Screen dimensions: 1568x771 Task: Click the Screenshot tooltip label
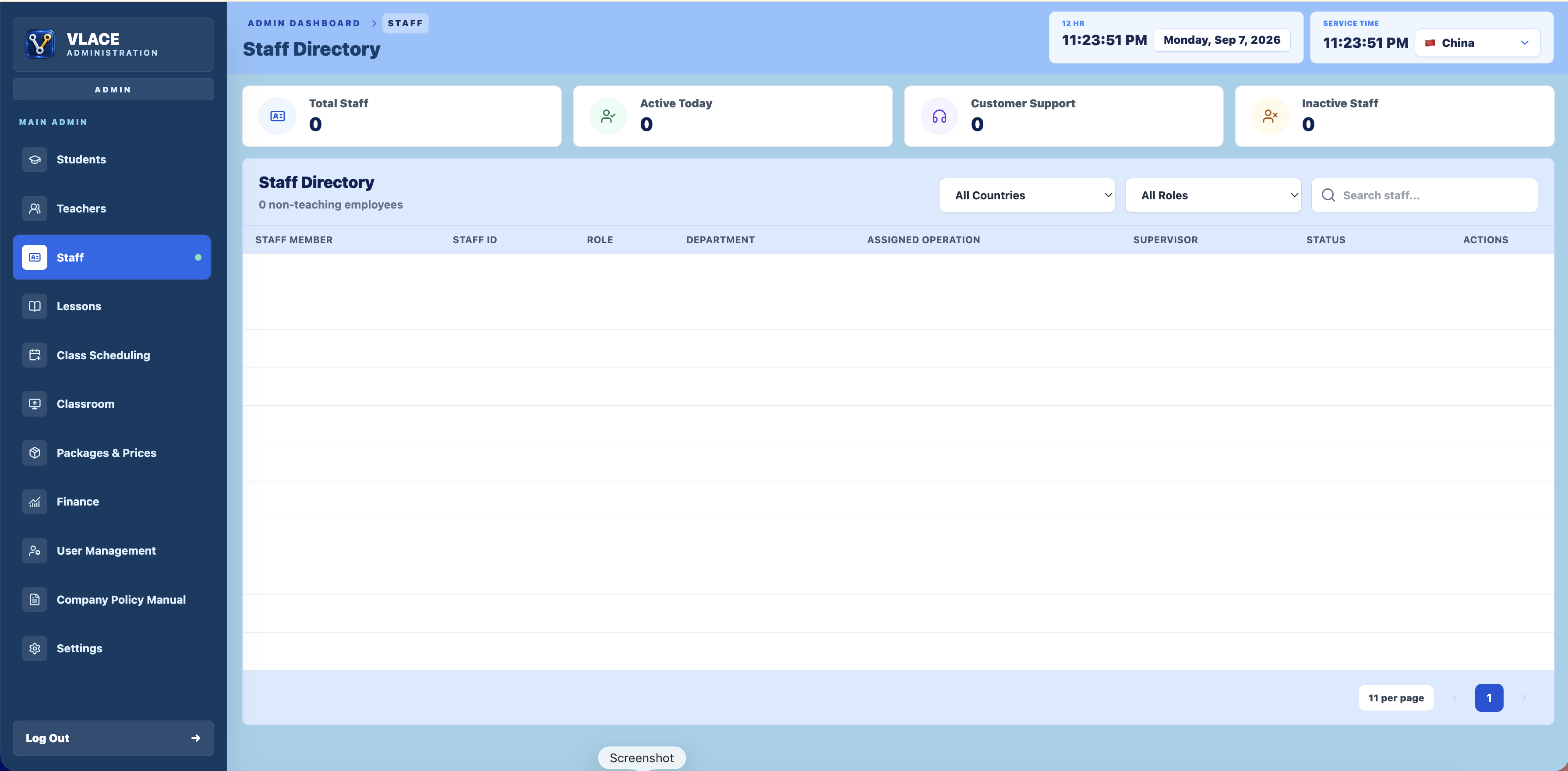[642, 757]
